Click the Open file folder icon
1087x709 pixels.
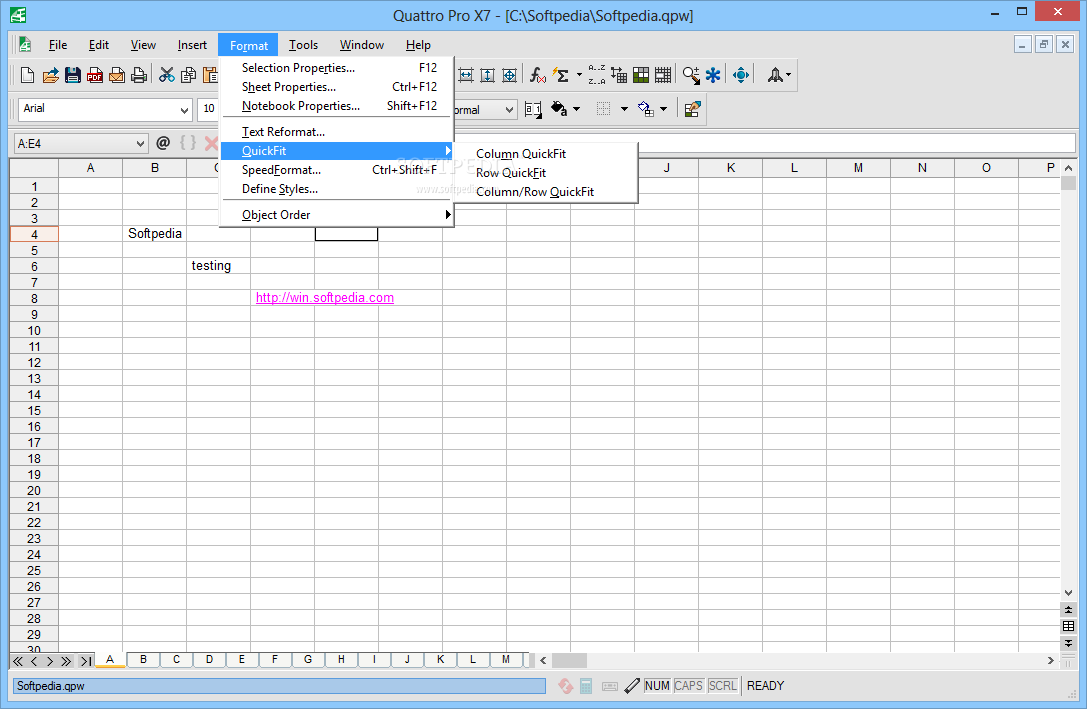point(50,75)
